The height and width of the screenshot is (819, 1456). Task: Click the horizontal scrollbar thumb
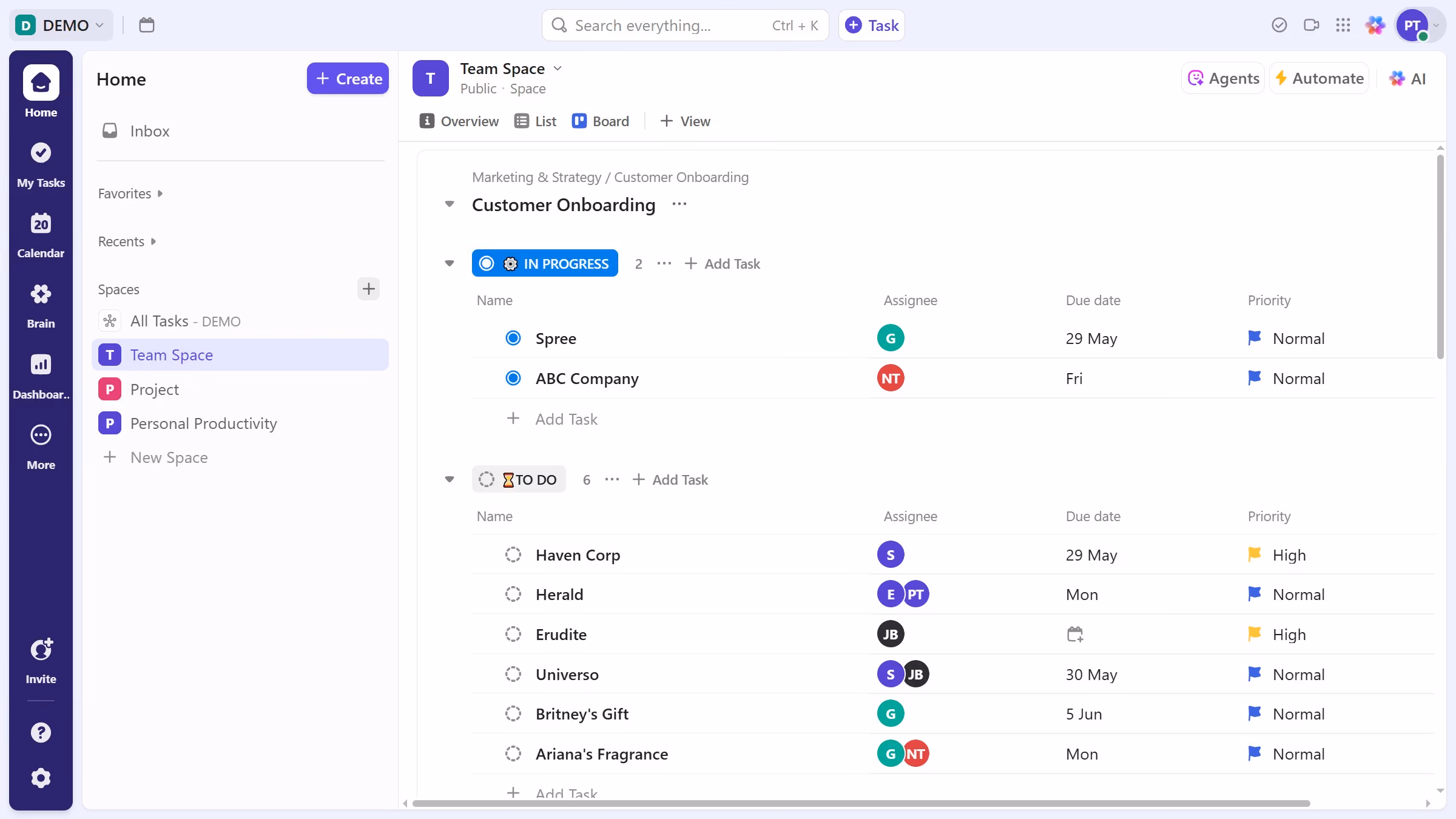click(861, 803)
